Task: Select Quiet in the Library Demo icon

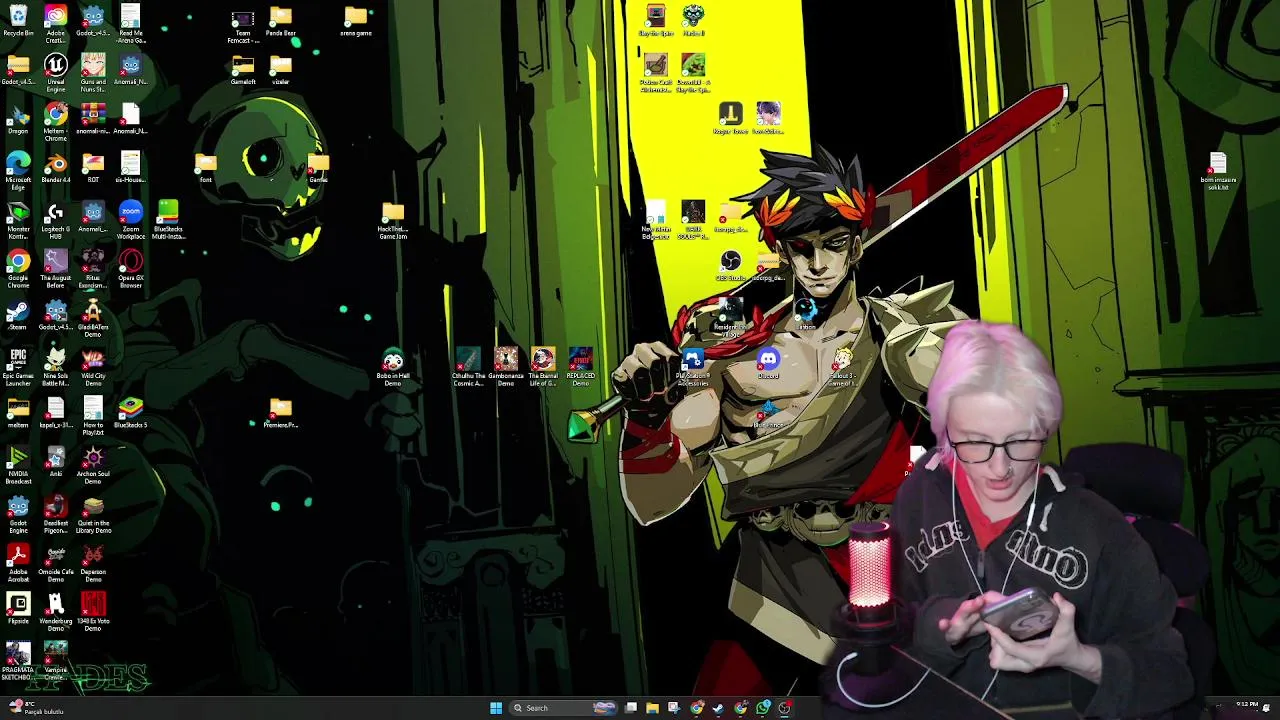Action: [93, 514]
